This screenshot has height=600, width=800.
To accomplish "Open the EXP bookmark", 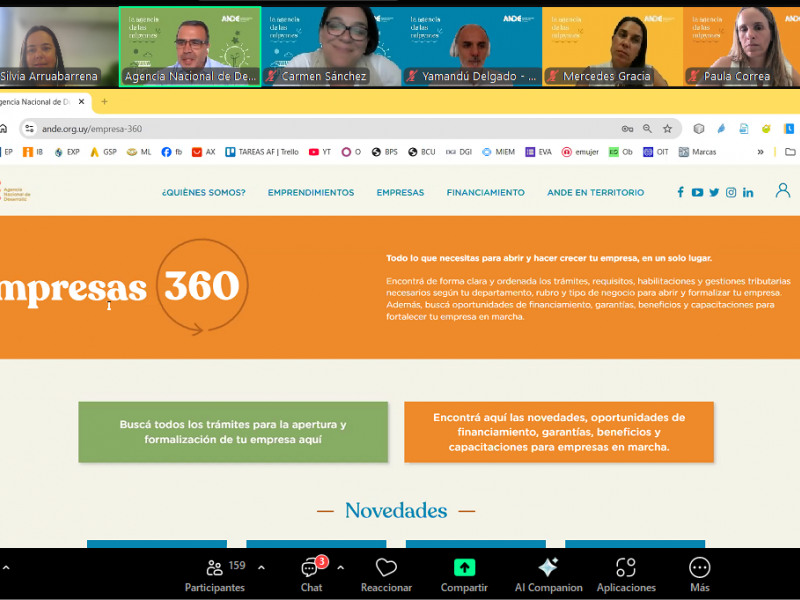I will 67,152.
